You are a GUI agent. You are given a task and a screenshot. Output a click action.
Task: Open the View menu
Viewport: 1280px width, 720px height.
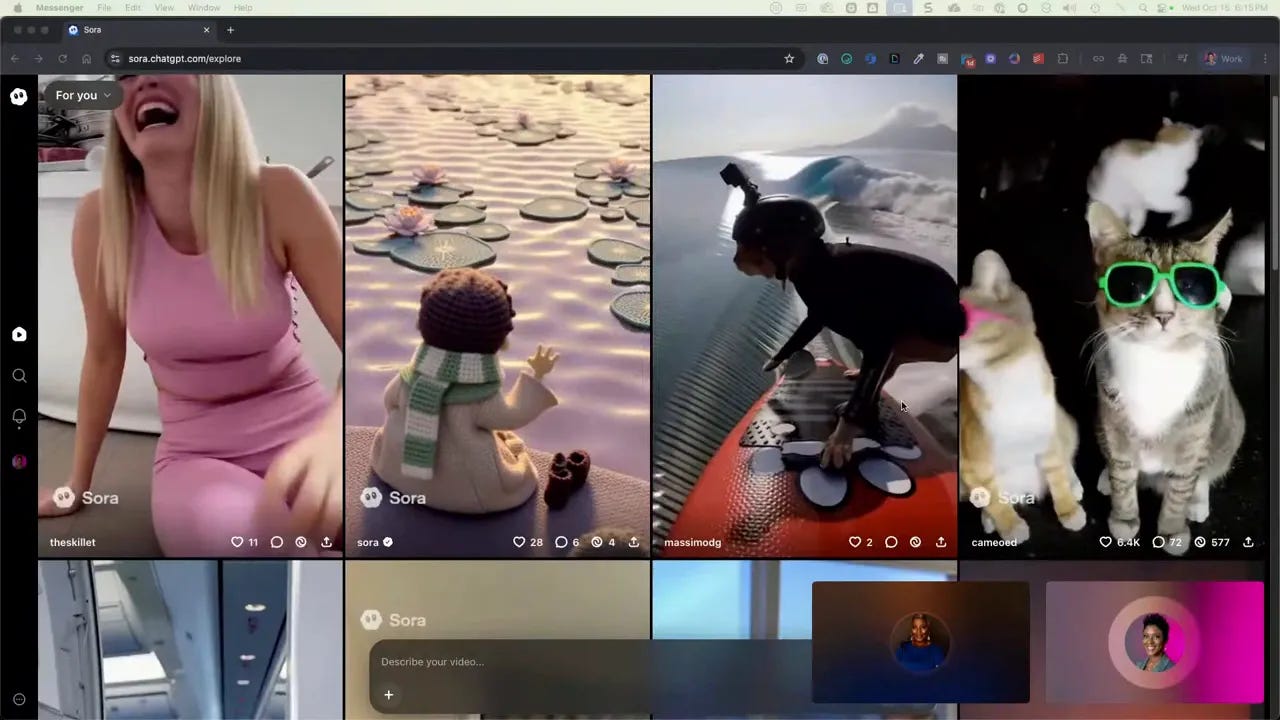coord(164,8)
